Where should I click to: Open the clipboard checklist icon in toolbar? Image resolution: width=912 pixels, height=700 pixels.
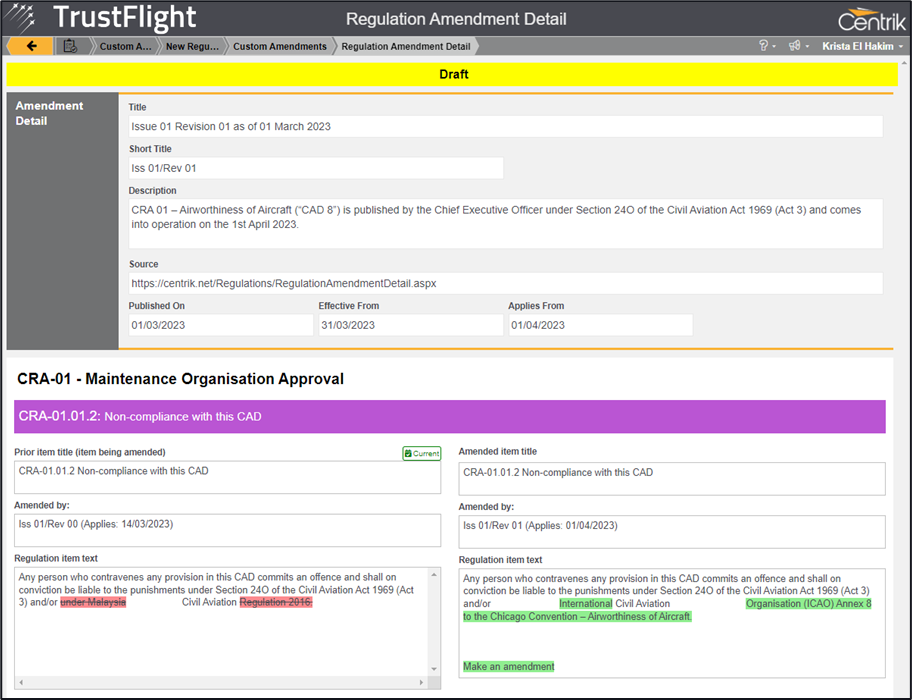[69, 46]
